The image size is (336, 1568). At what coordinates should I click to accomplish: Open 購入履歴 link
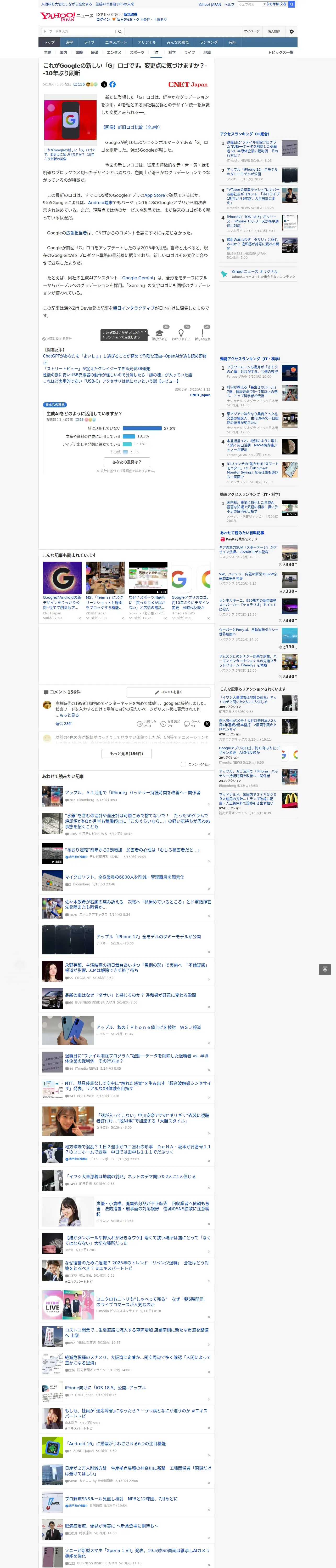click(x=274, y=32)
